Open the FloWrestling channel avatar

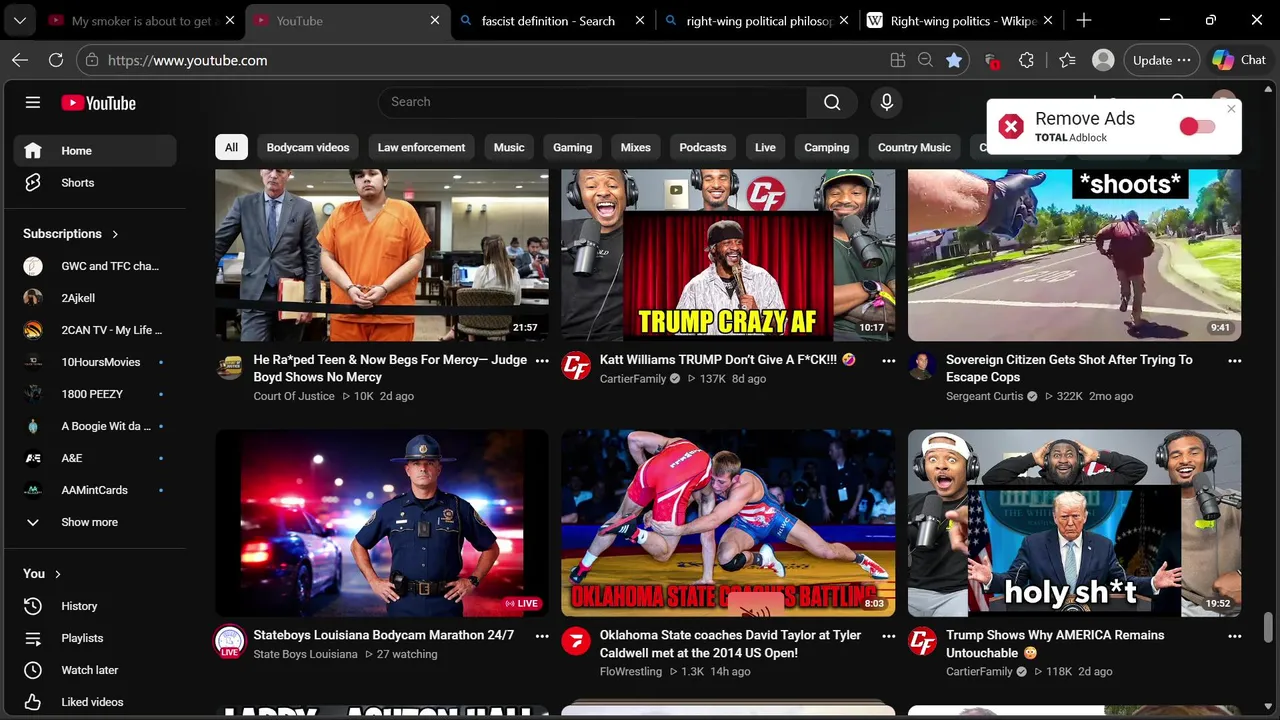click(x=576, y=641)
